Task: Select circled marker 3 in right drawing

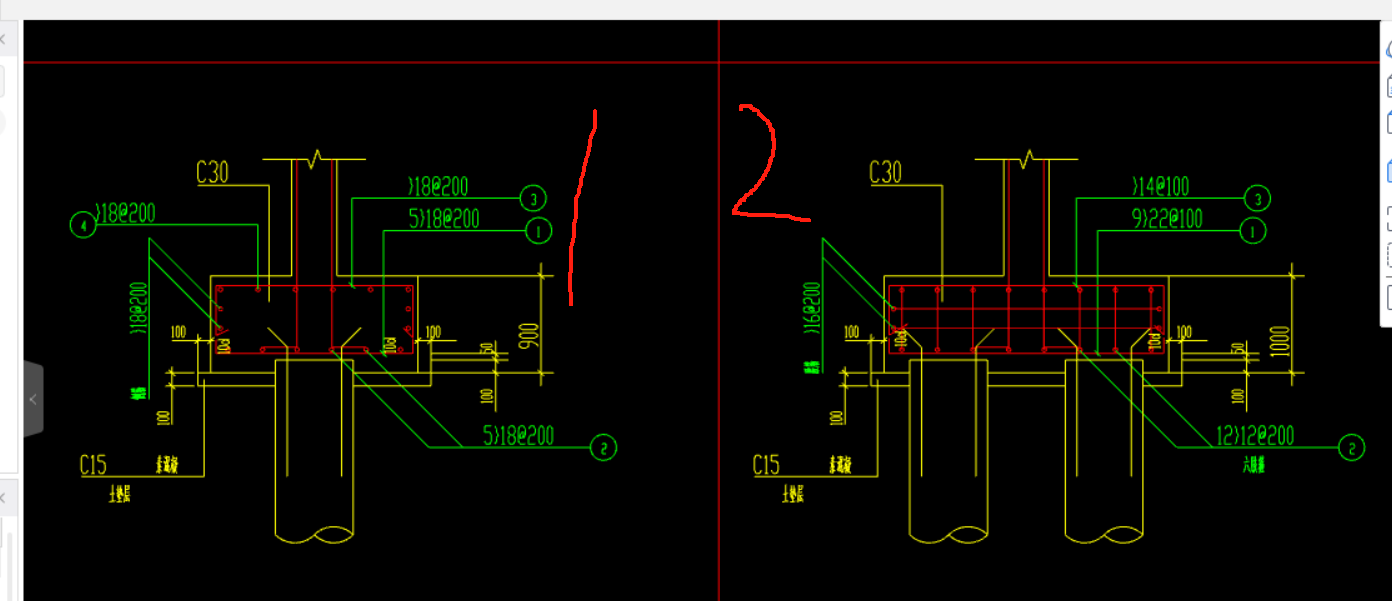Action: pyautogui.click(x=1258, y=199)
